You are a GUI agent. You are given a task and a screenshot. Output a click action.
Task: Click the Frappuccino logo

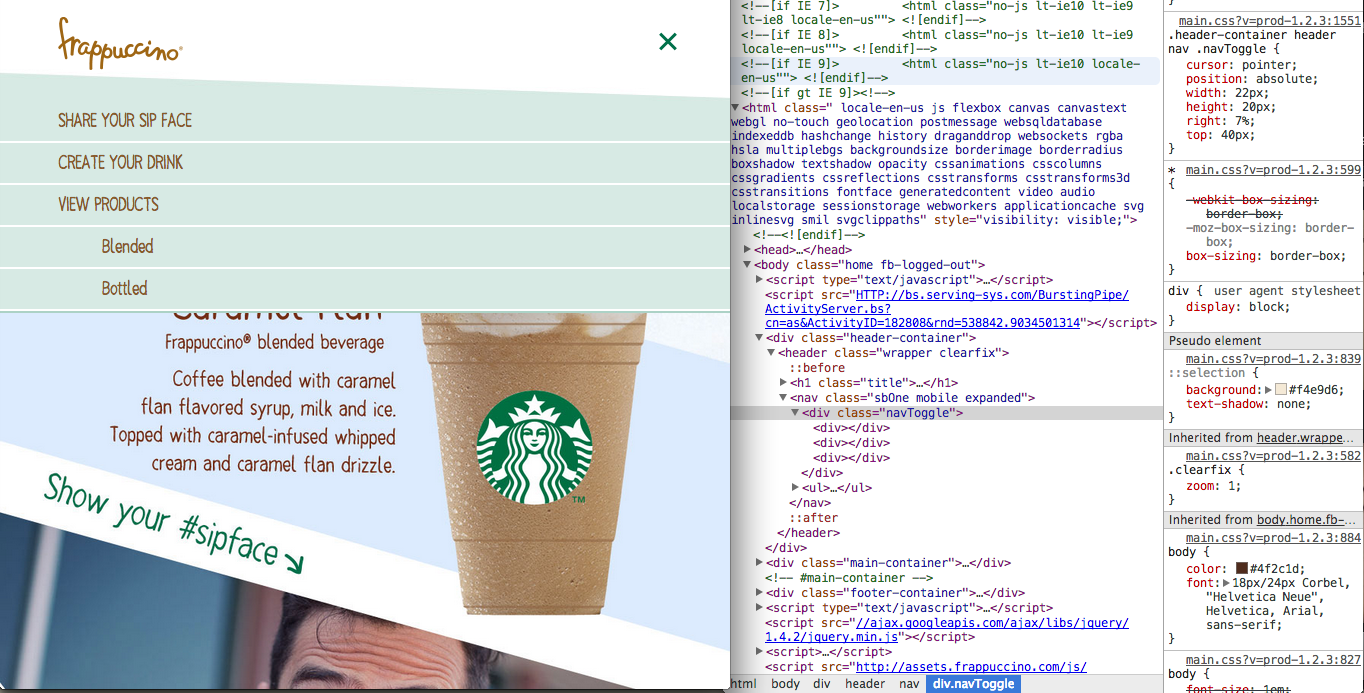pos(120,43)
